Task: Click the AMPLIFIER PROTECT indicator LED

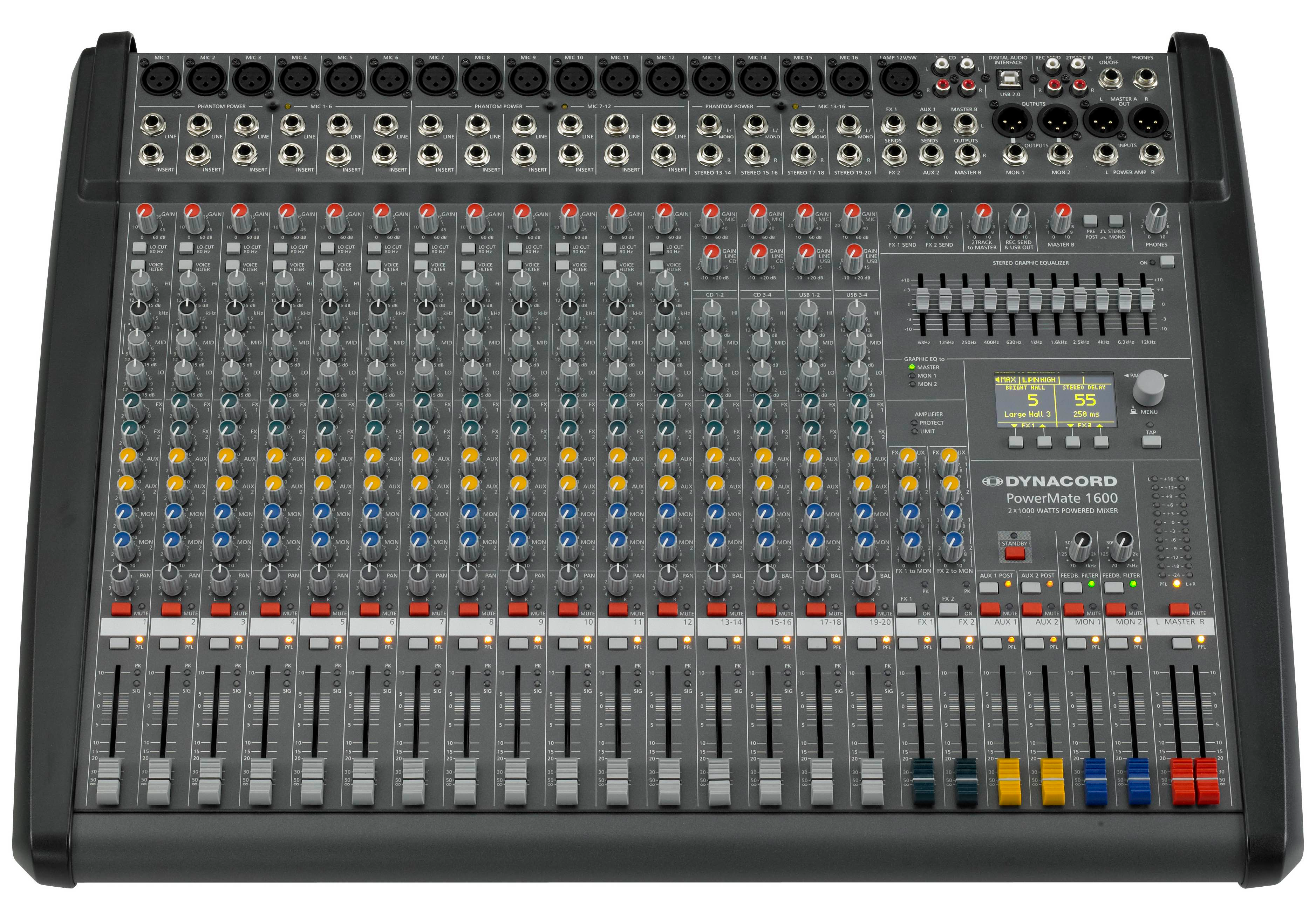Action: 914,423
